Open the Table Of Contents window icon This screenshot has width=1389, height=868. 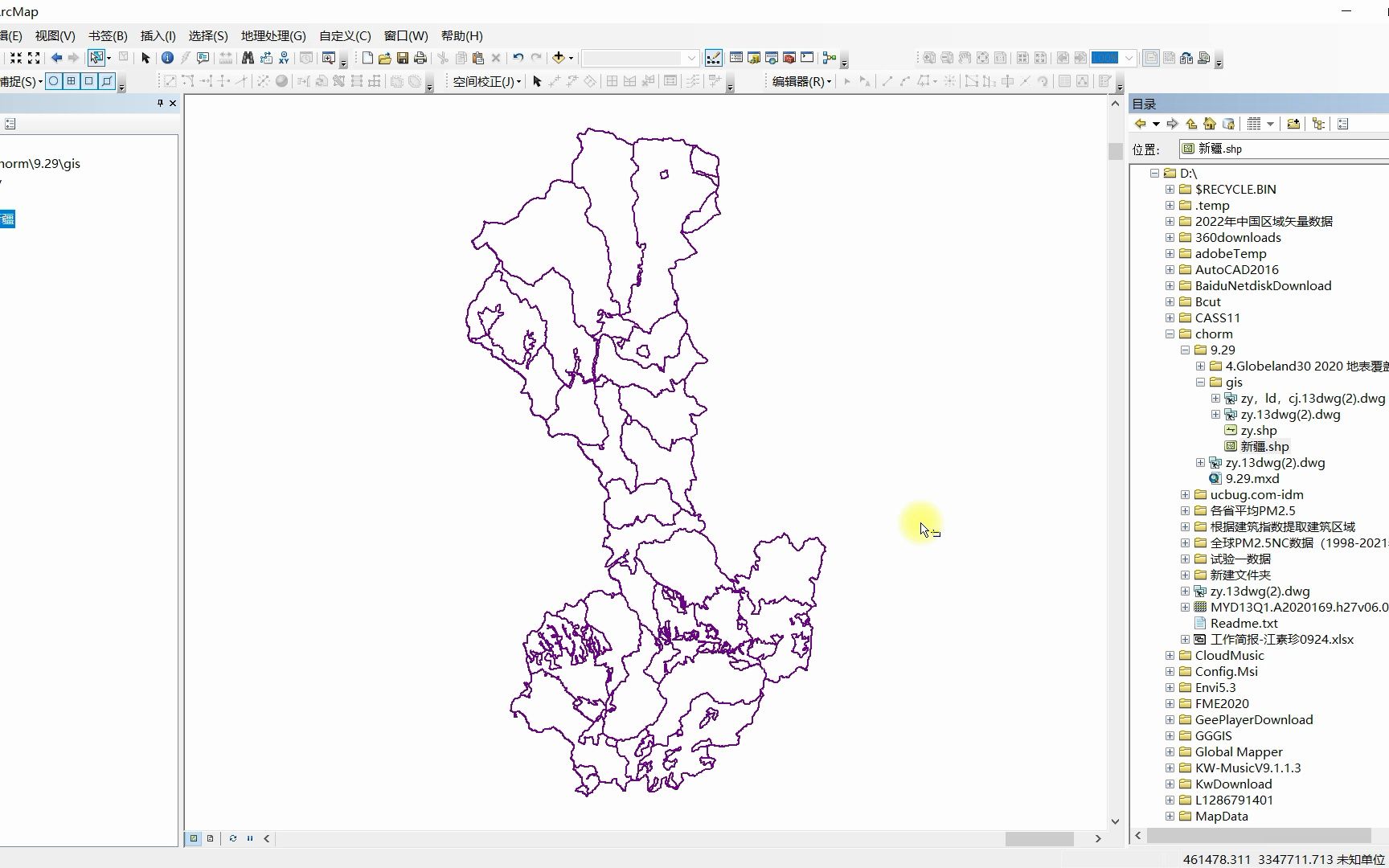tap(736, 58)
